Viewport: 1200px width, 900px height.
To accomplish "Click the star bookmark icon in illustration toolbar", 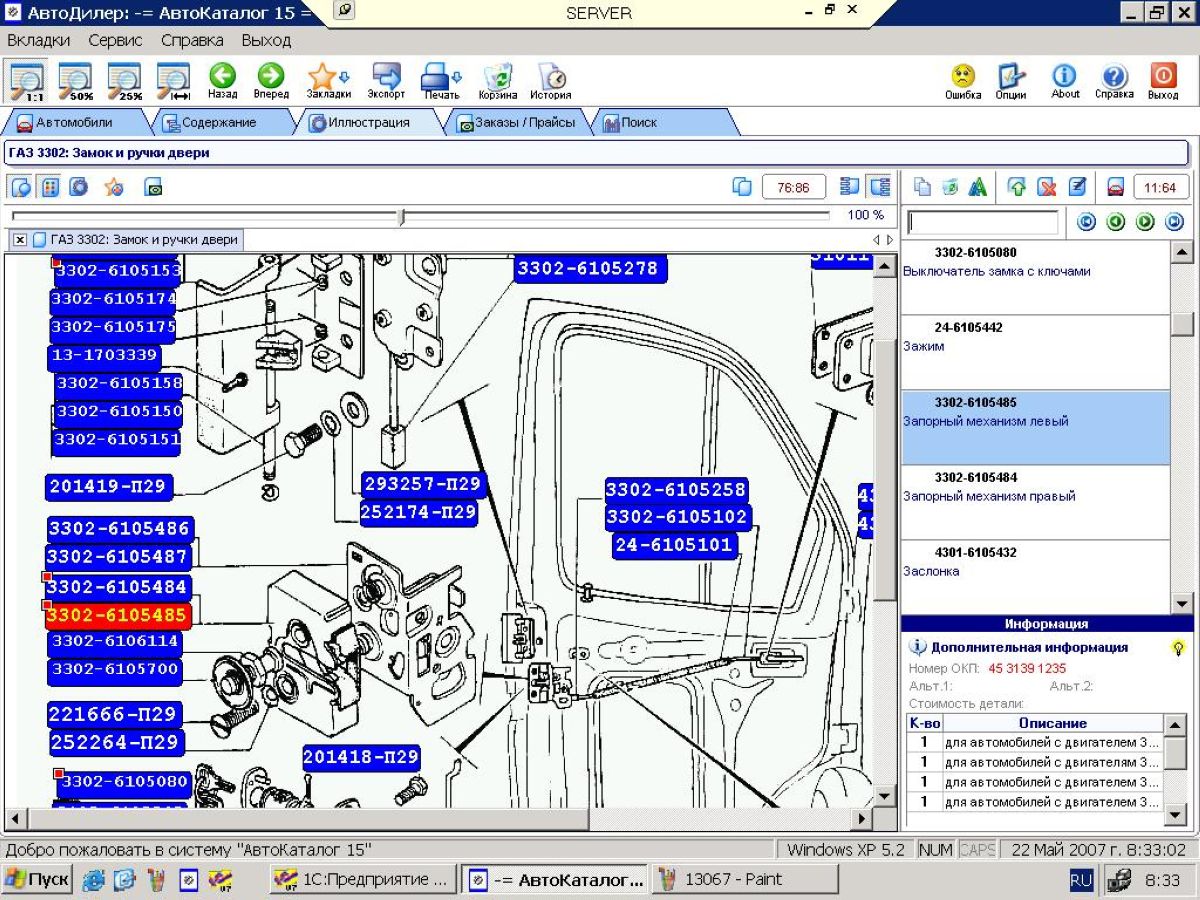I will [114, 187].
